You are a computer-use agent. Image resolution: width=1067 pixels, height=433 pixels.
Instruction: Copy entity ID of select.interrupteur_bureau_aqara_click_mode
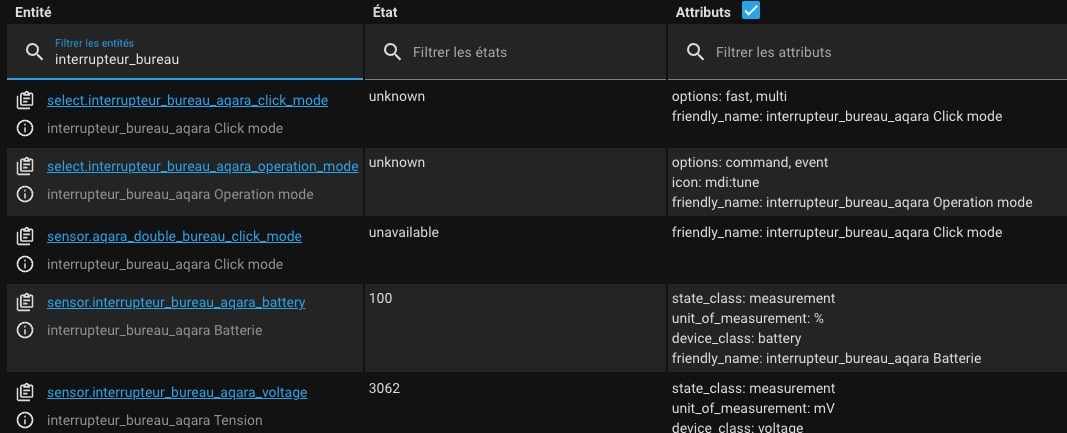pos(25,100)
